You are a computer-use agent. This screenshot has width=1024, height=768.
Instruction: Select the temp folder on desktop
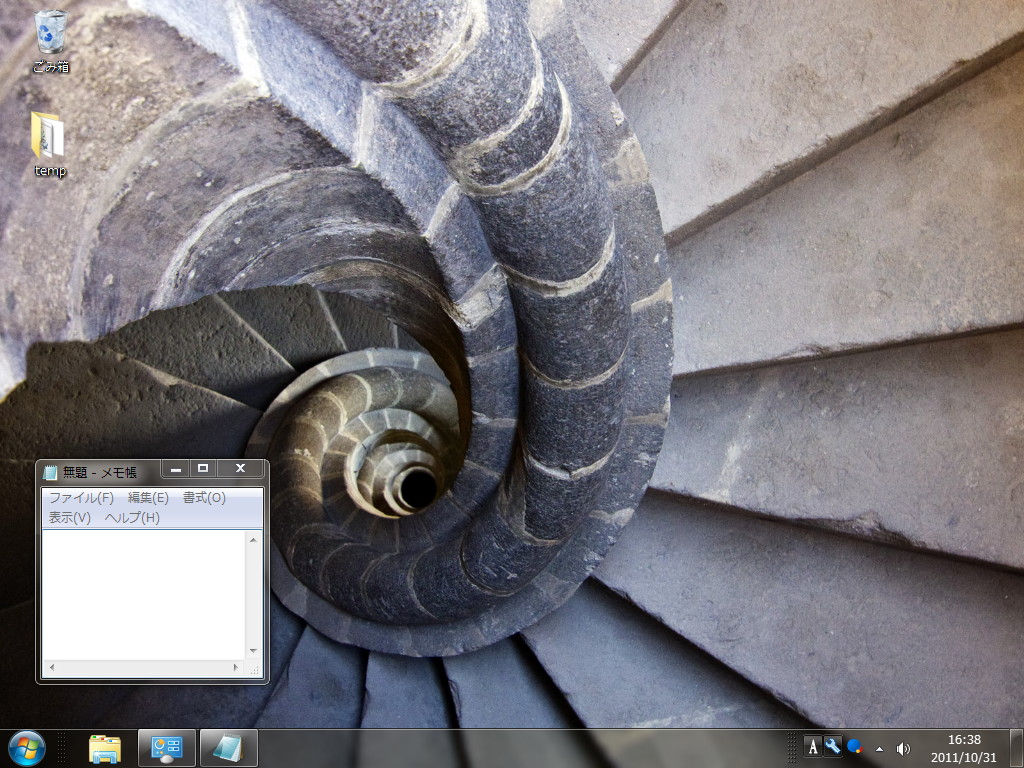(50, 144)
